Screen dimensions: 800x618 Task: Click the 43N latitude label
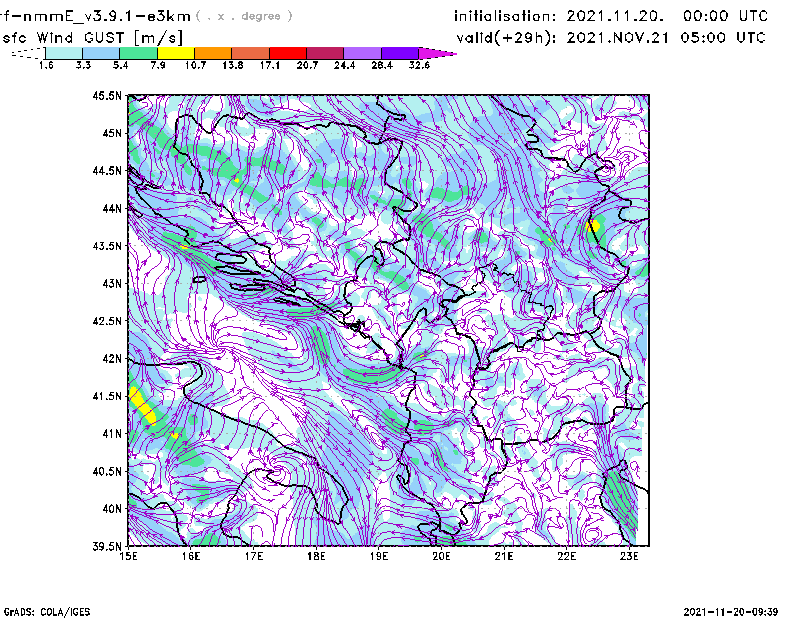tap(112, 283)
